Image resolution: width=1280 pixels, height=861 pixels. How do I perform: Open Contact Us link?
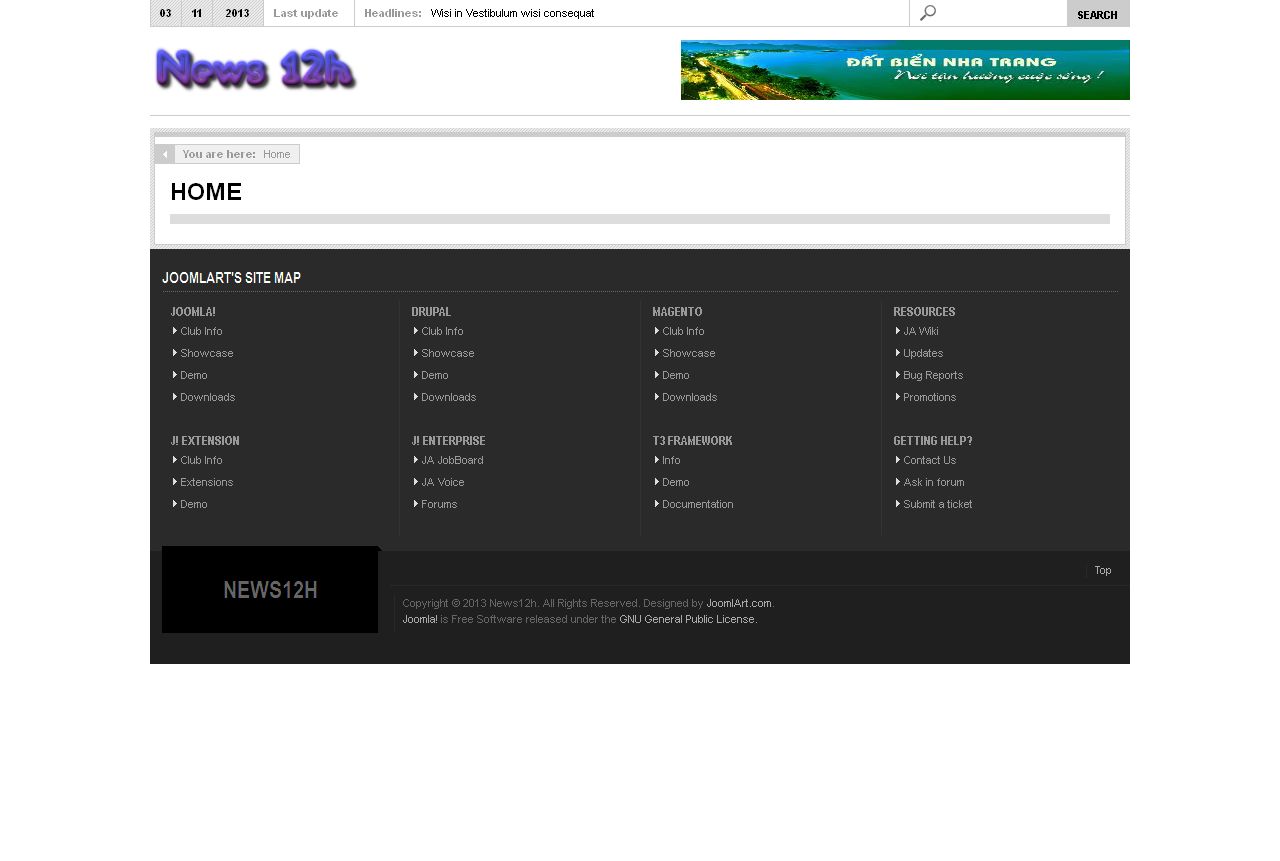930,460
